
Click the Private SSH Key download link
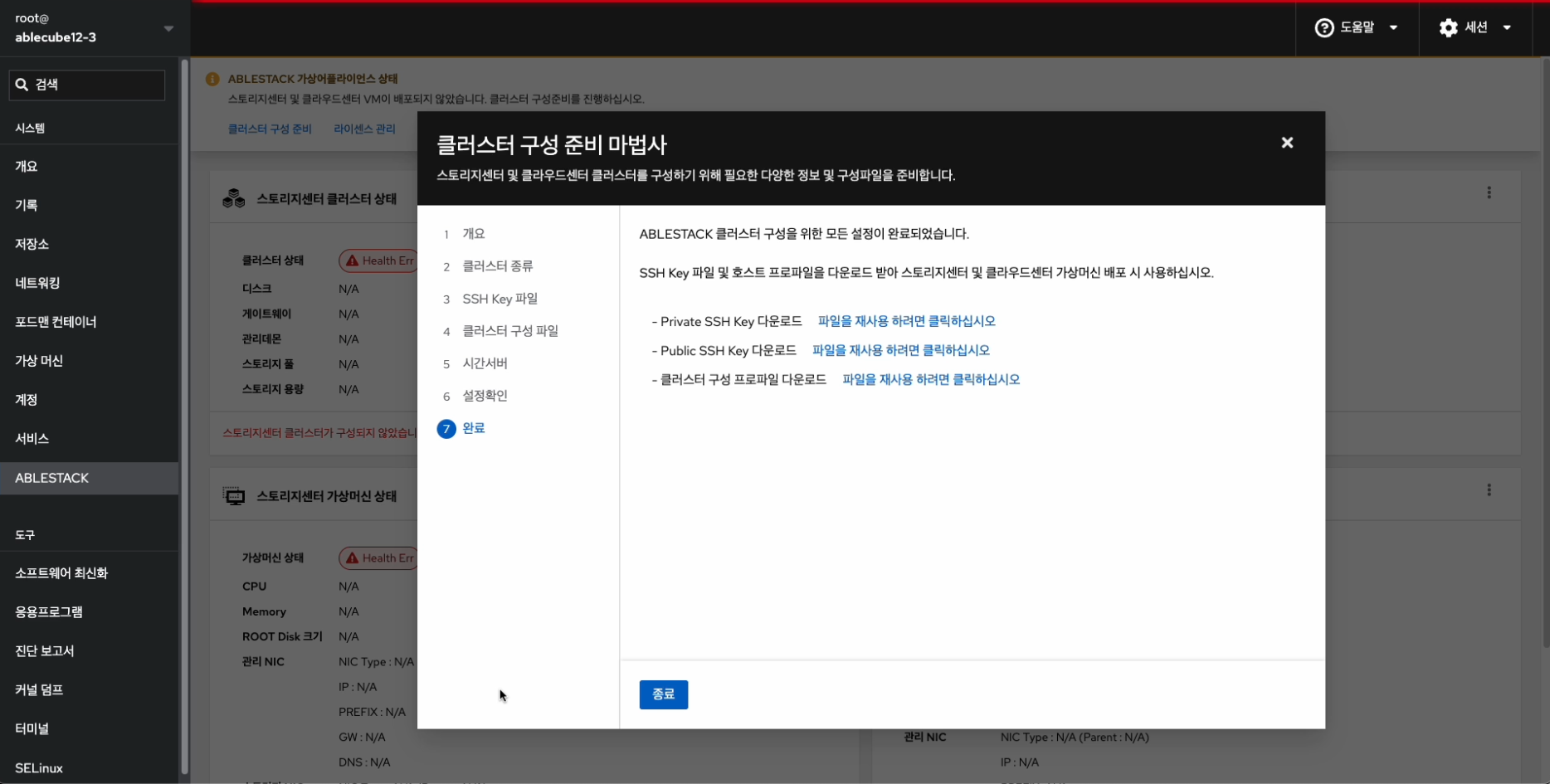[906, 321]
